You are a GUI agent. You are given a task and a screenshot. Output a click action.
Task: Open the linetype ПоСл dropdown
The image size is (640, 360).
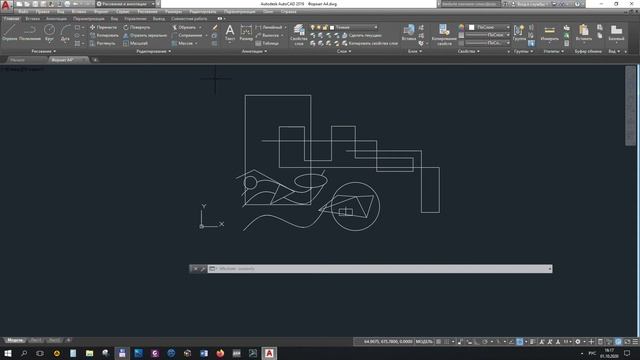pos(488,43)
